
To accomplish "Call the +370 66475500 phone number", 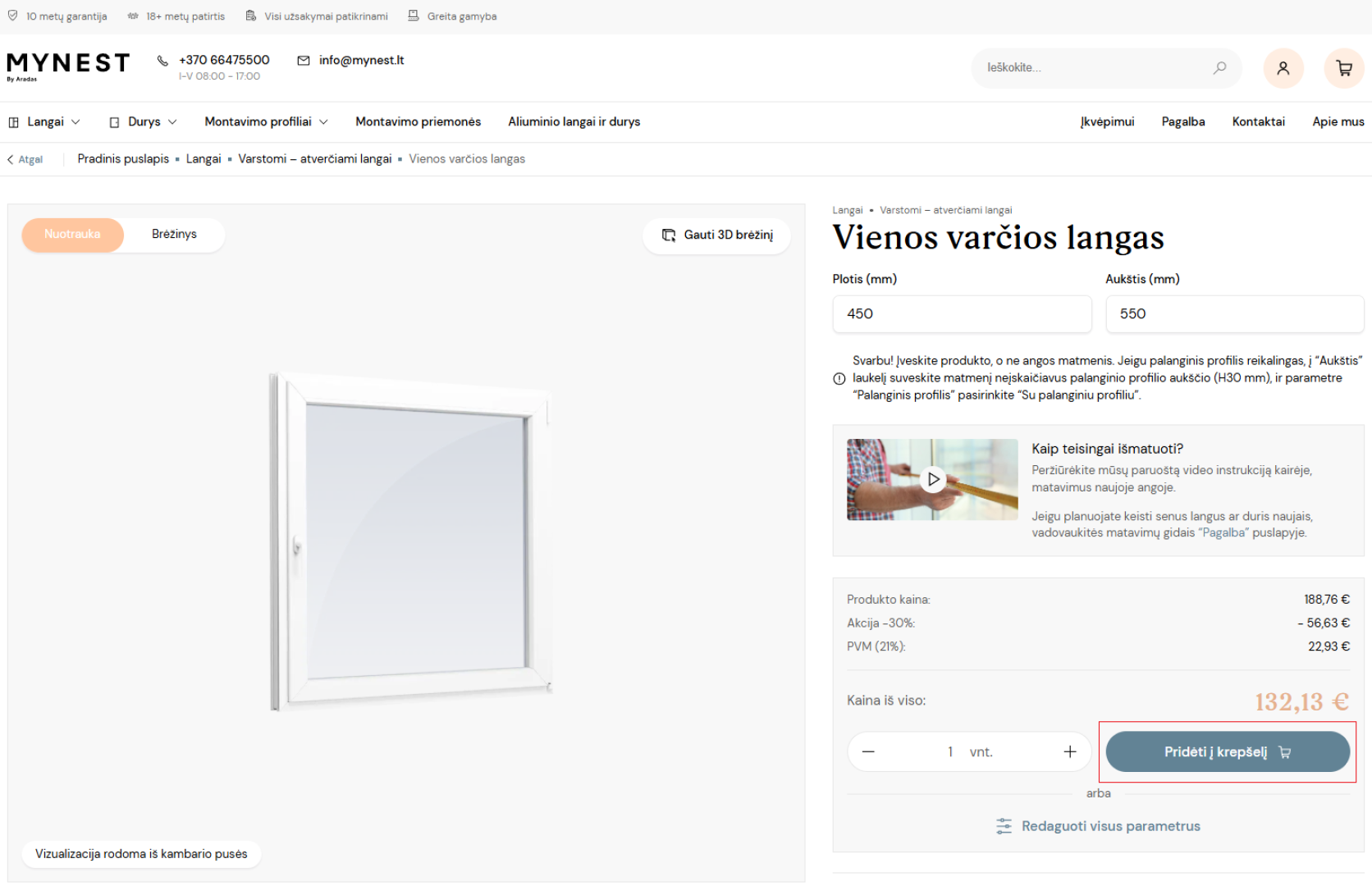I will coord(224,60).
